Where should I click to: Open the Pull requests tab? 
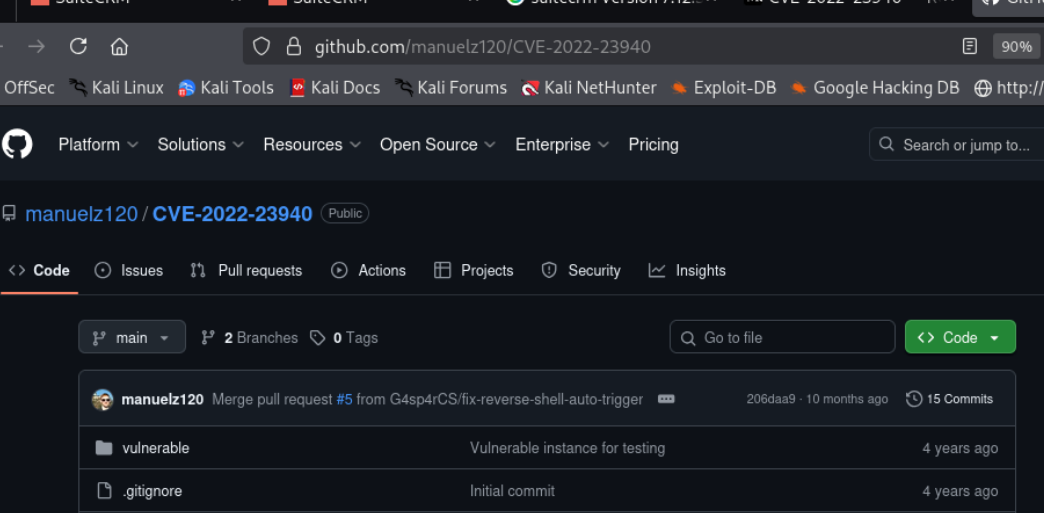pos(246,271)
